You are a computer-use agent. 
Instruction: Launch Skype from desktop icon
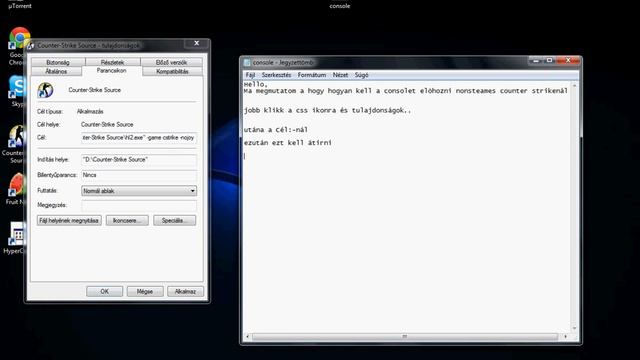click(x=18, y=87)
